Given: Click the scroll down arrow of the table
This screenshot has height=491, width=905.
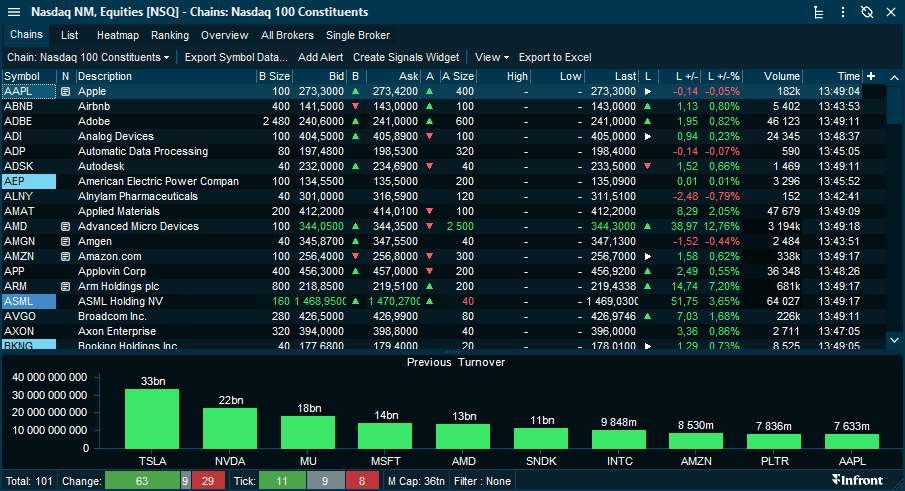Looking at the screenshot, I should pos(894,340).
